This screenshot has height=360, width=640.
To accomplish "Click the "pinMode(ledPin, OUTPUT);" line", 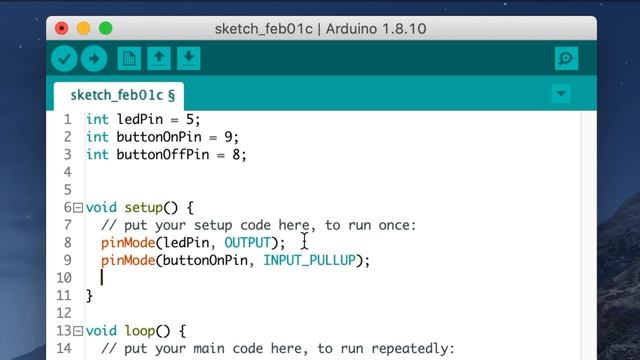I will click(x=193, y=243).
